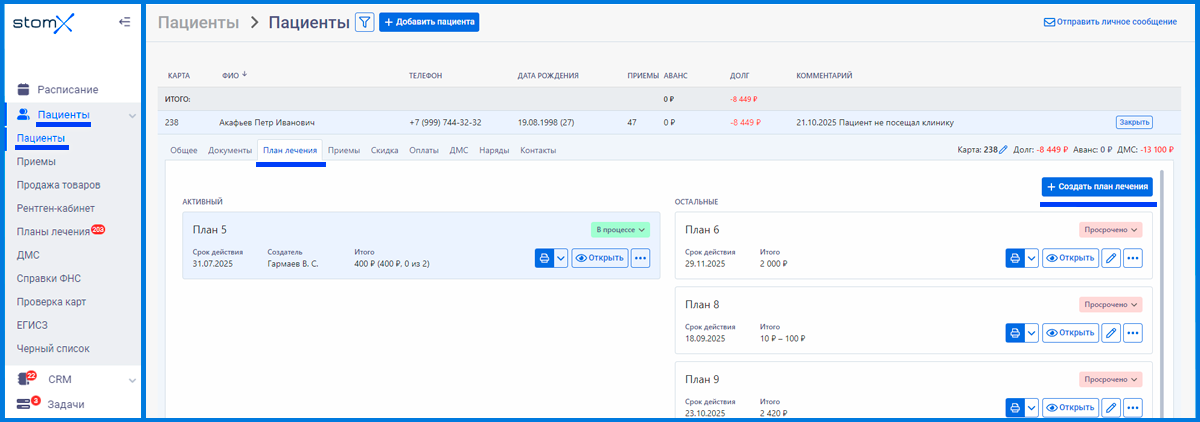Sort patients by the ФИО column header
1200x422 pixels.
[x=234, y=75]
